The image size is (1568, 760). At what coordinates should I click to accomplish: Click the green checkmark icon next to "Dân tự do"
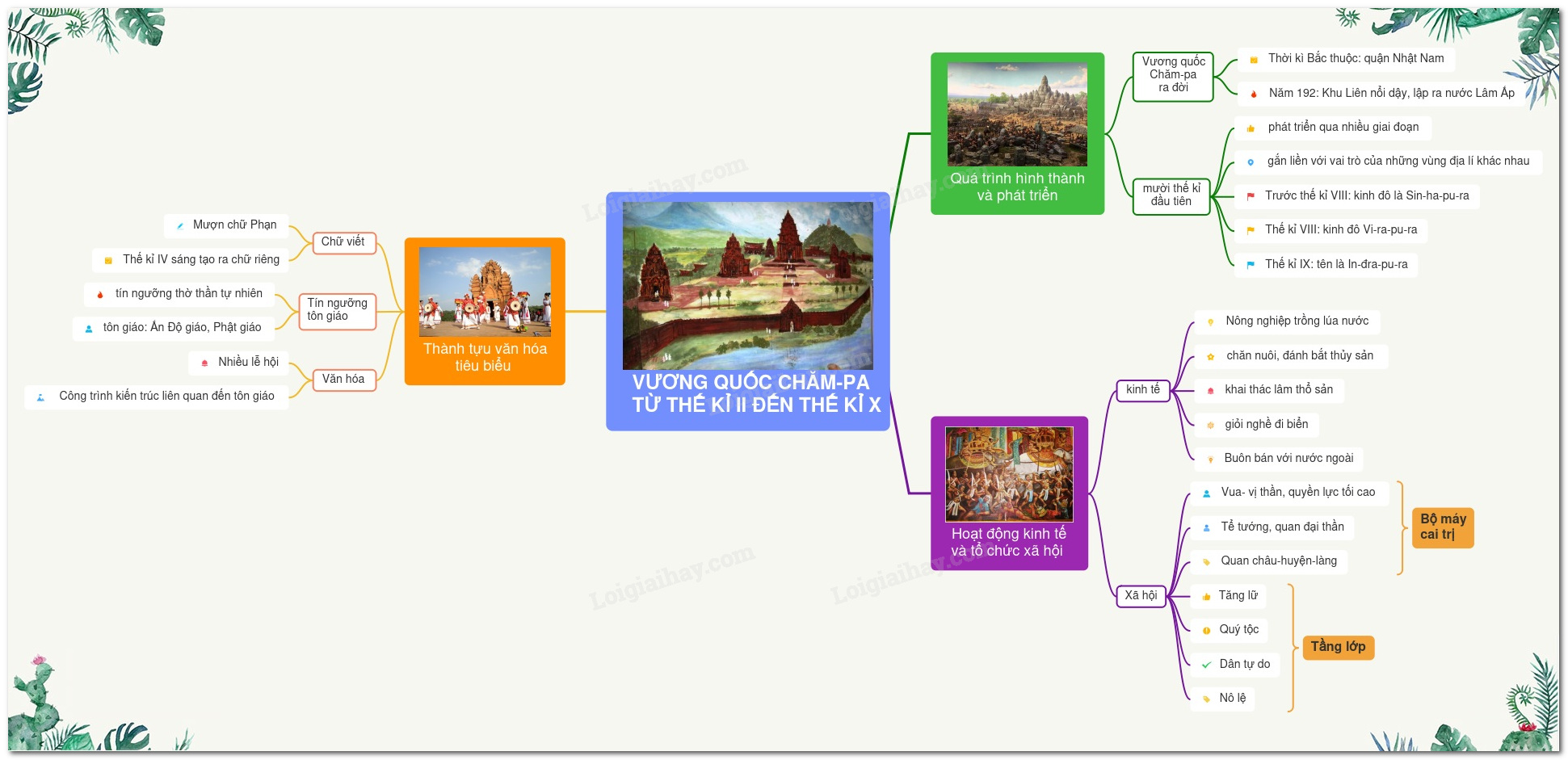pyautogui.click(x=1206, y=665)
